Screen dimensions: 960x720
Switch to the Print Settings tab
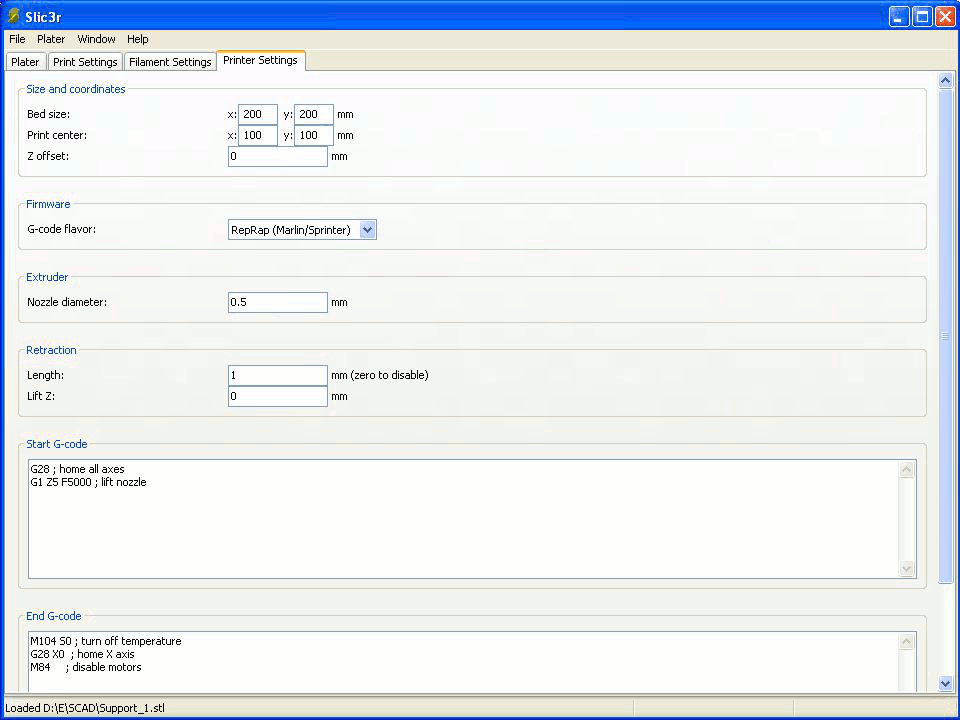(85, 62)
